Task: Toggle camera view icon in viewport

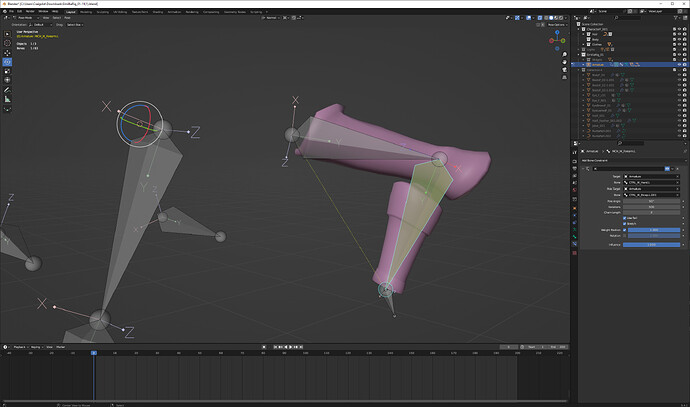Action: pos(565,70)
